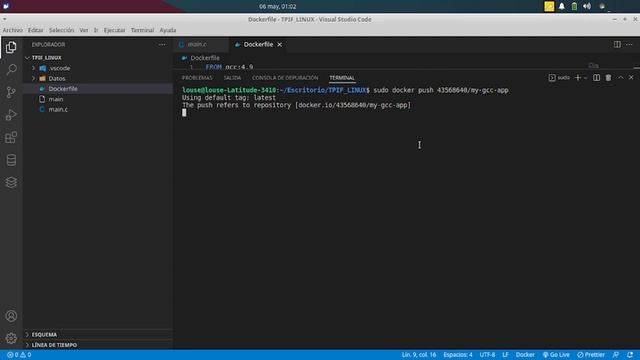
Task: Open the database extension view
Action: 11,160
